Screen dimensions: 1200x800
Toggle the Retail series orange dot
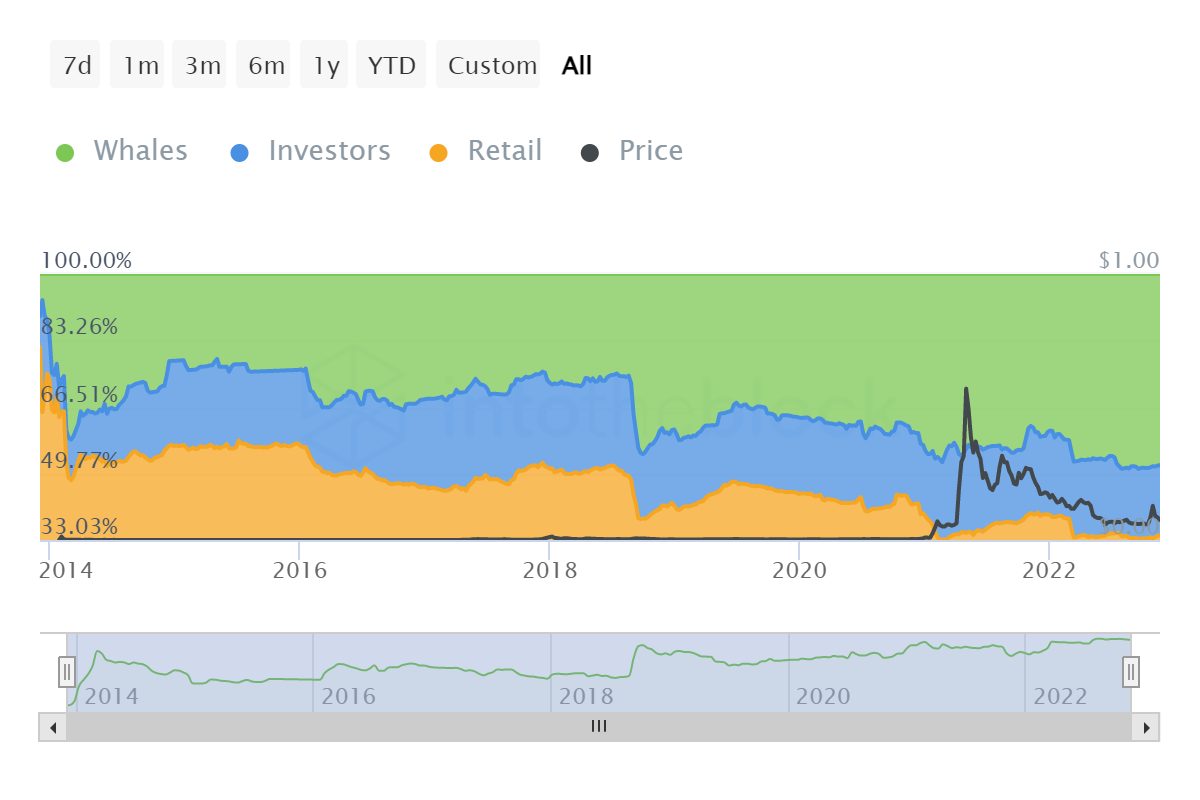tap(438, 152)
